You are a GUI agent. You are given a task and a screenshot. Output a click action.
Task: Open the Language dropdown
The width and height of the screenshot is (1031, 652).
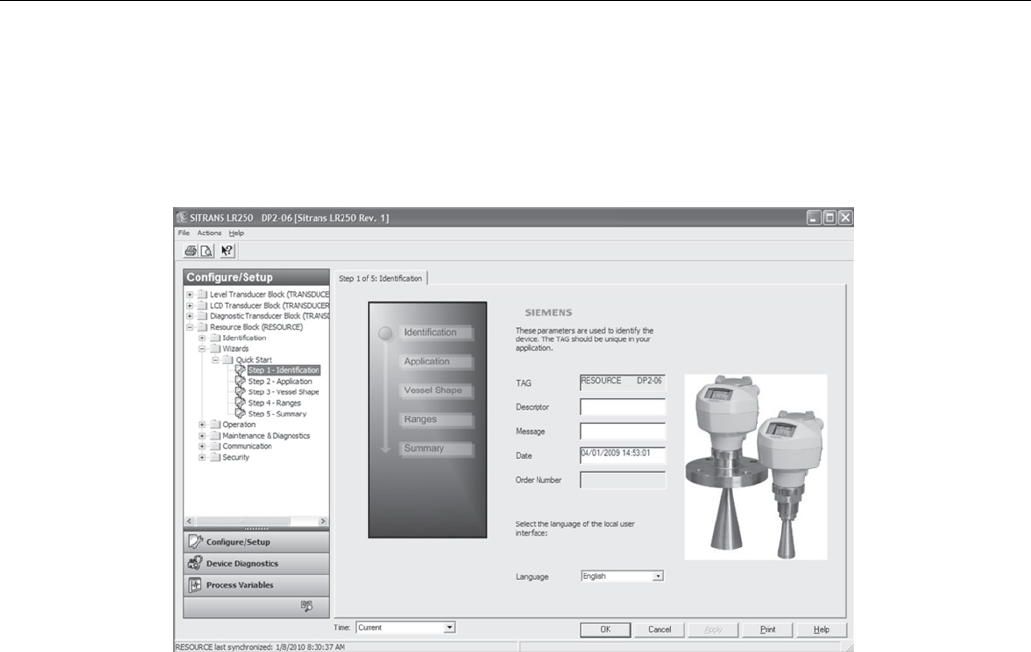click(658, 576)
